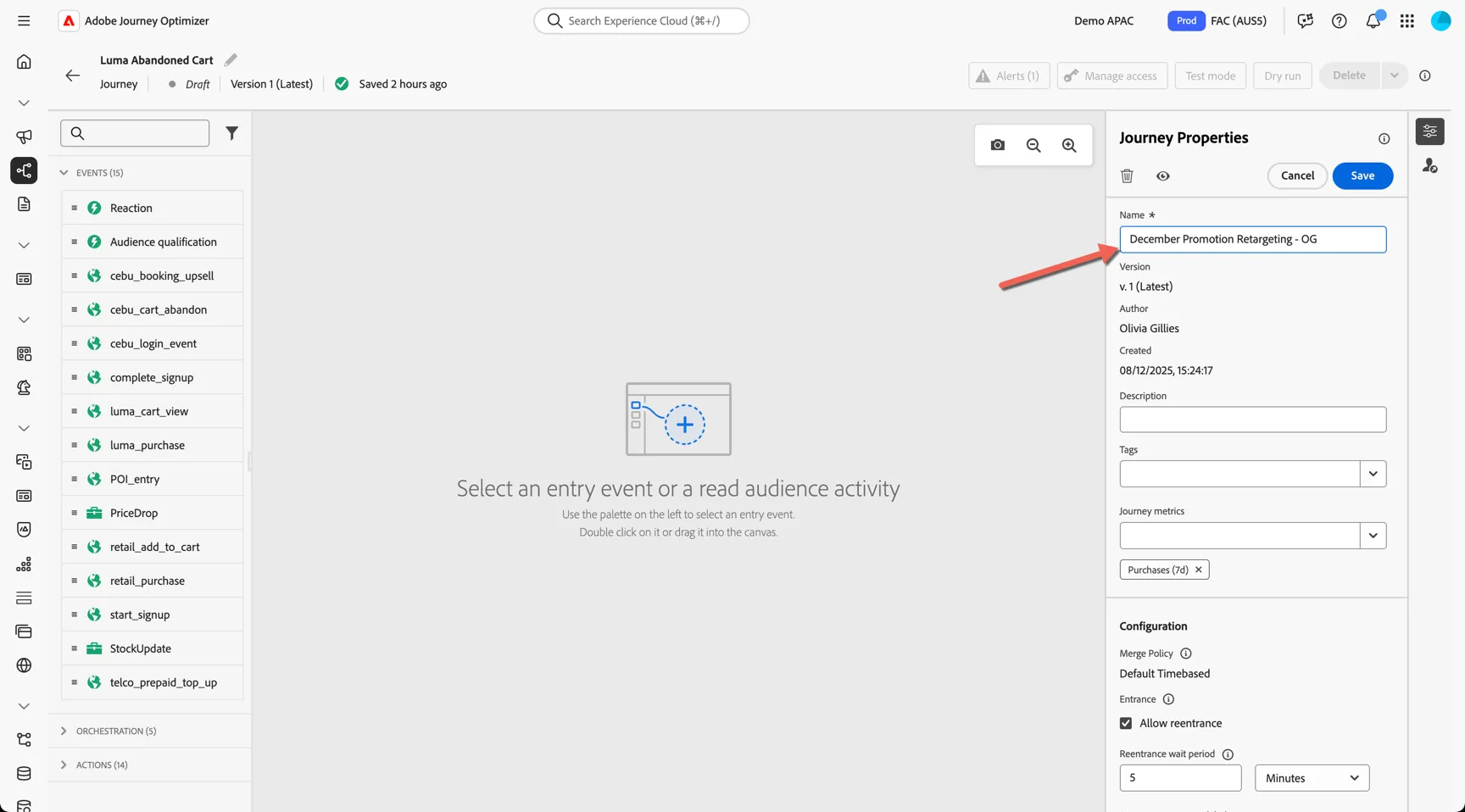Expand the ORCHESTRATION (5) section

(x=64, y=731)
